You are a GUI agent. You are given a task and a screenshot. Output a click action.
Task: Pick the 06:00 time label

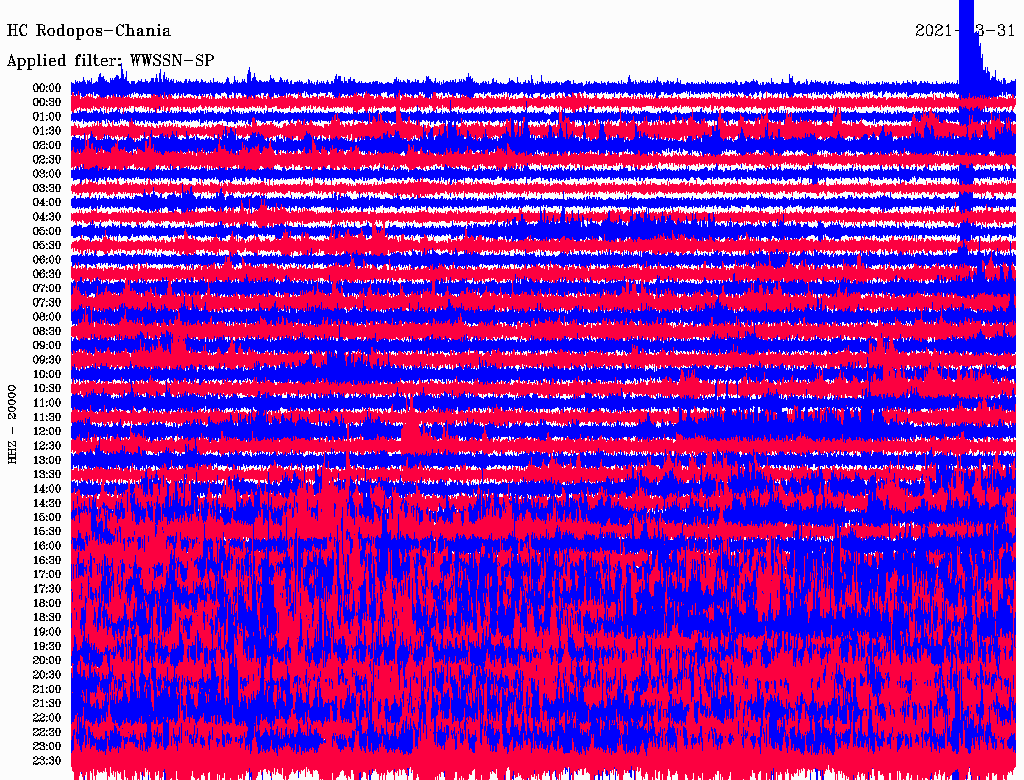[x=47, y=260]
